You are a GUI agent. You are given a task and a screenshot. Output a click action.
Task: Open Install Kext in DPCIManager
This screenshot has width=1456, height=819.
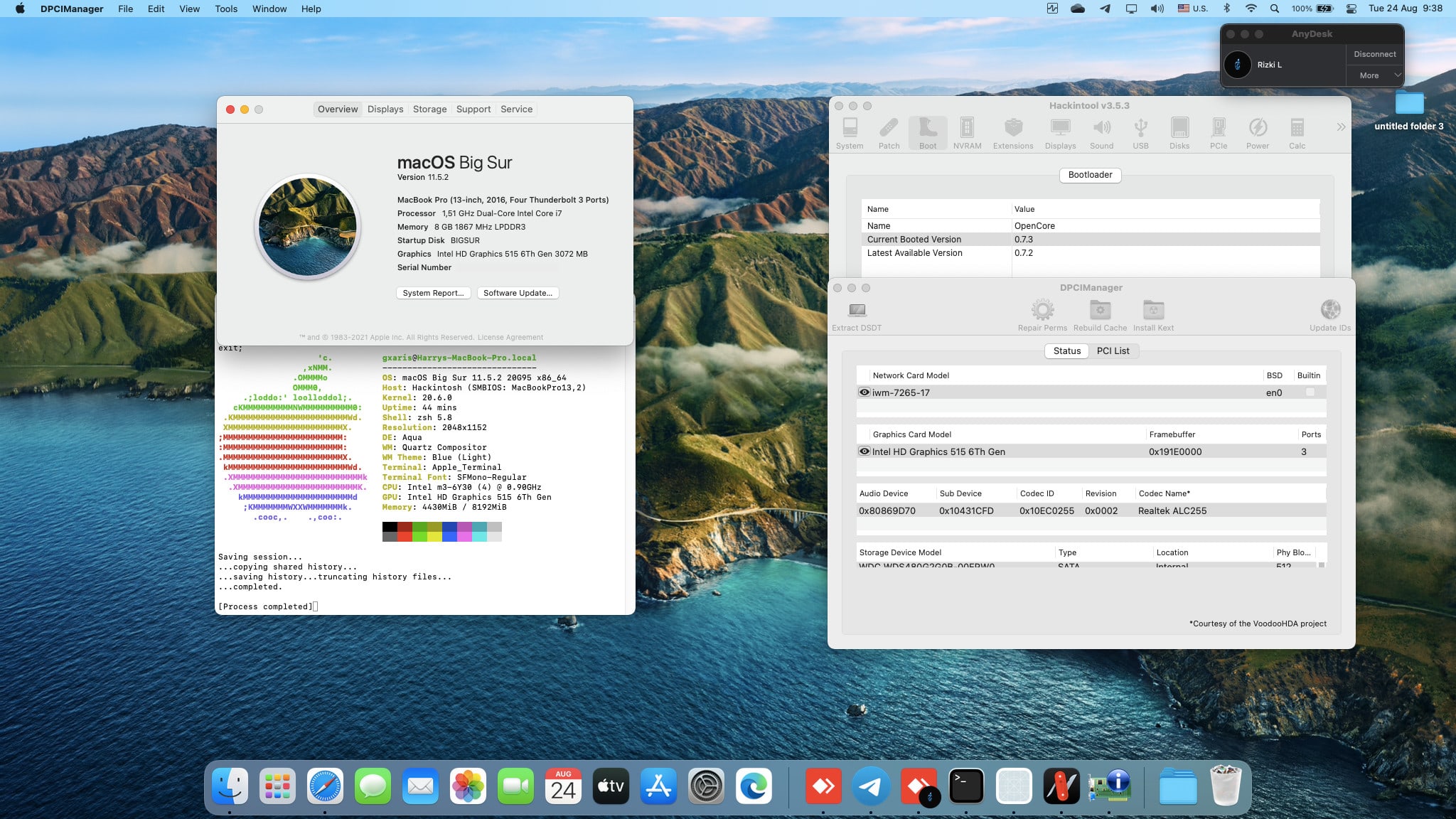pos(1152,313)
